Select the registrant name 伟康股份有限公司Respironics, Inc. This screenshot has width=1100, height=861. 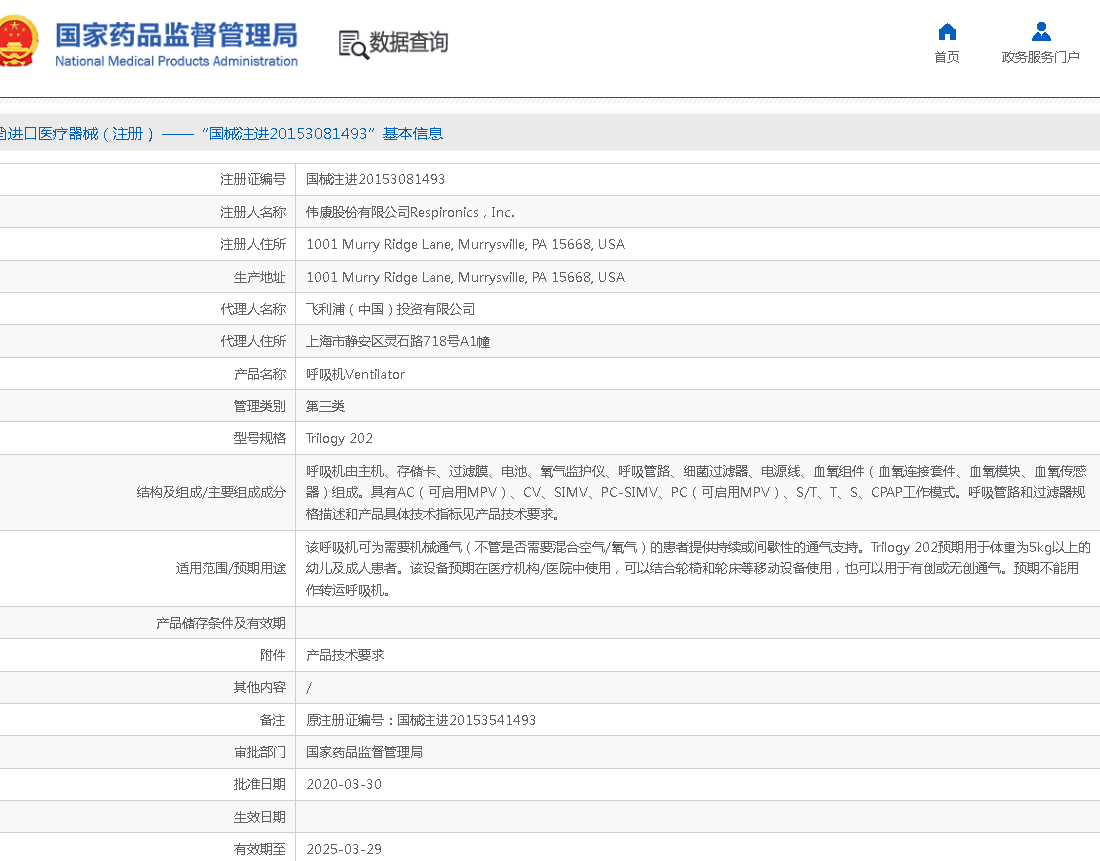[x=410, y=212]
